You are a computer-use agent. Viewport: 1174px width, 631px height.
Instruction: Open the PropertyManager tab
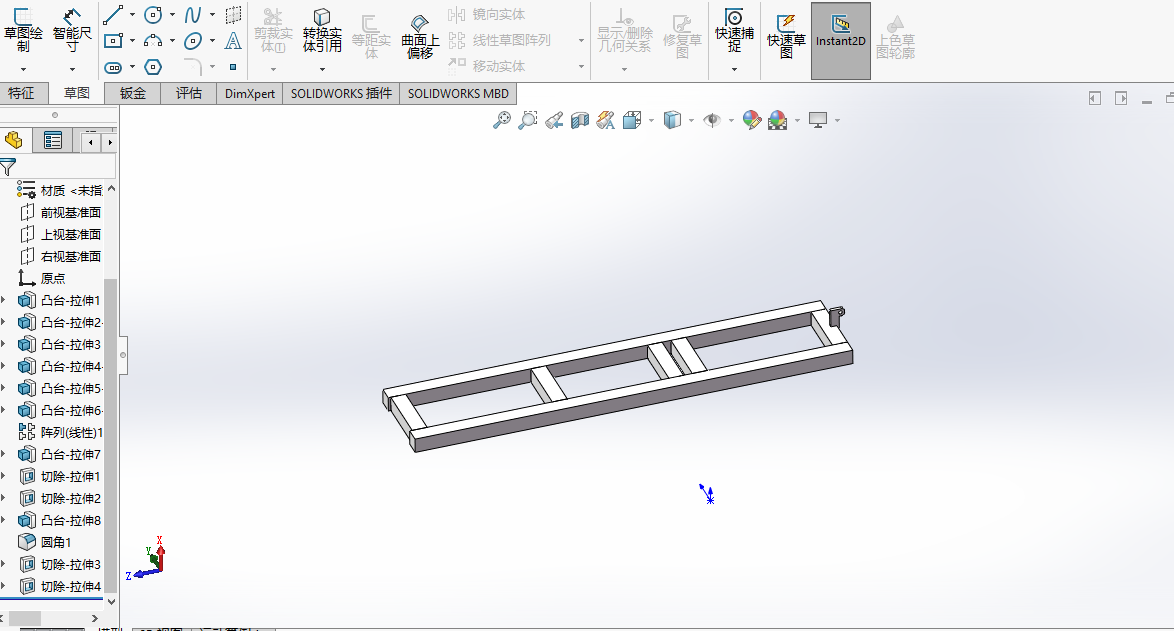tap(52, 140)
